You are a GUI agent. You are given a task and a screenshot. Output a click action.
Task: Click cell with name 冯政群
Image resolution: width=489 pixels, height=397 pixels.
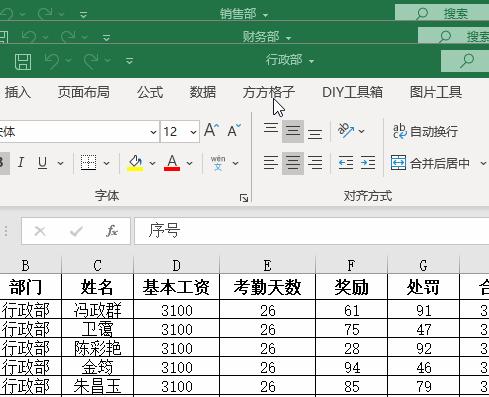tap(97, 310)
